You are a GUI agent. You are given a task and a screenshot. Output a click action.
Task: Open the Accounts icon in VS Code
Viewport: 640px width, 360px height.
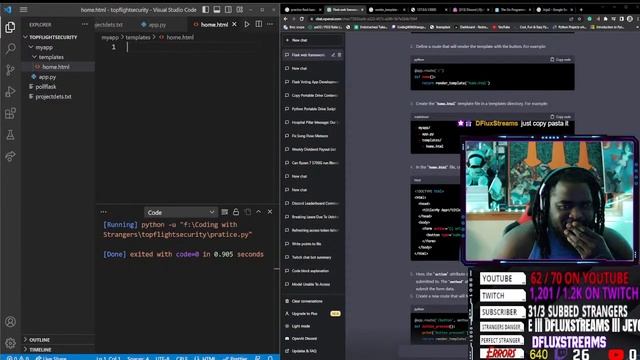10,322
